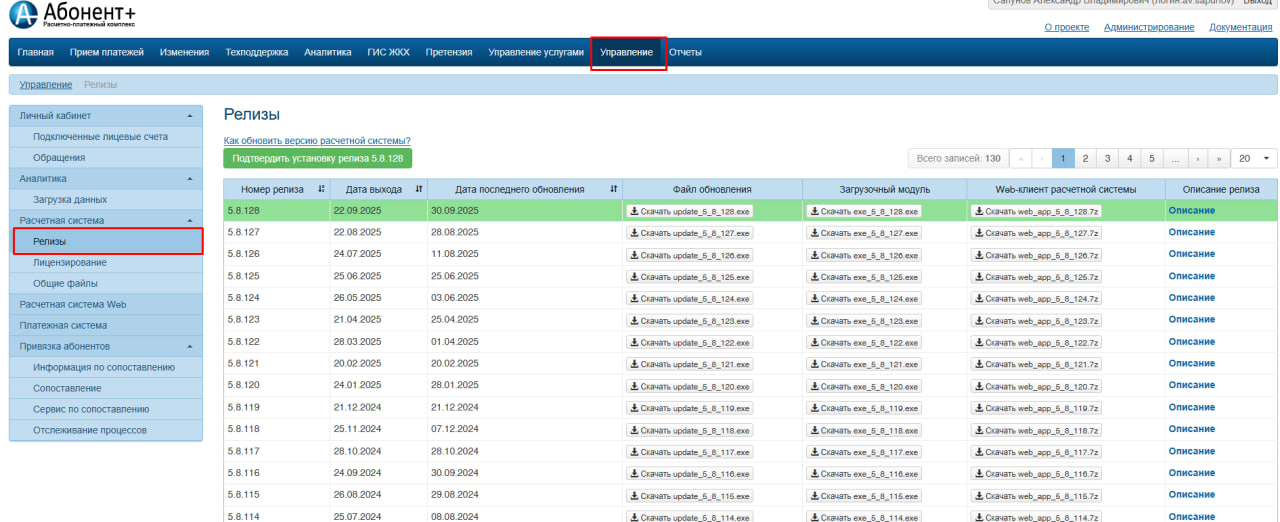Collapse the Аналитика sidebar section
This screenshot has width=1280, height=522.
pos(189,179)
